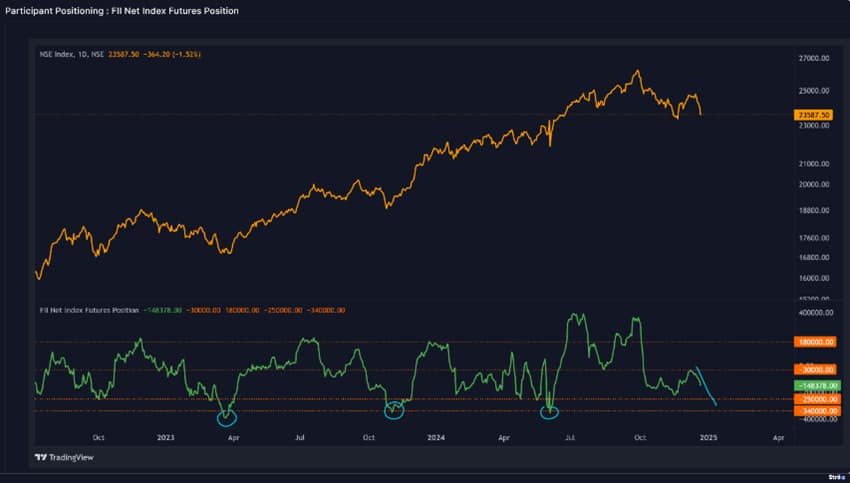Click the 16000.00 price axis label
The image size is (850, 483).
point(815,278)
